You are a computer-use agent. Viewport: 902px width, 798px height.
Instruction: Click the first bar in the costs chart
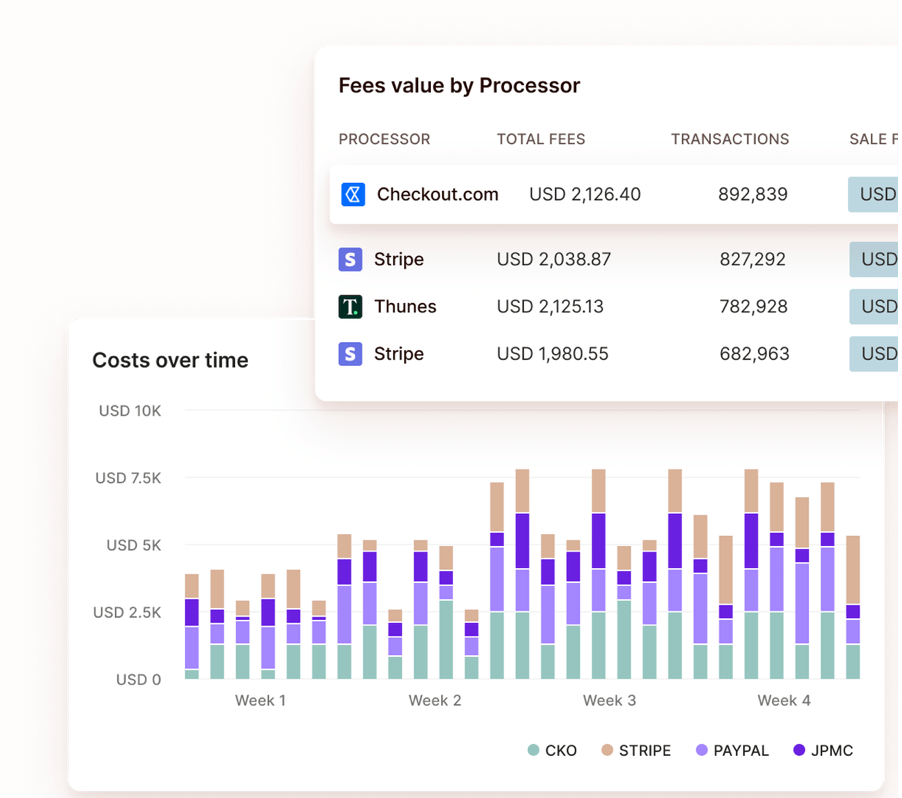[192, 627]
